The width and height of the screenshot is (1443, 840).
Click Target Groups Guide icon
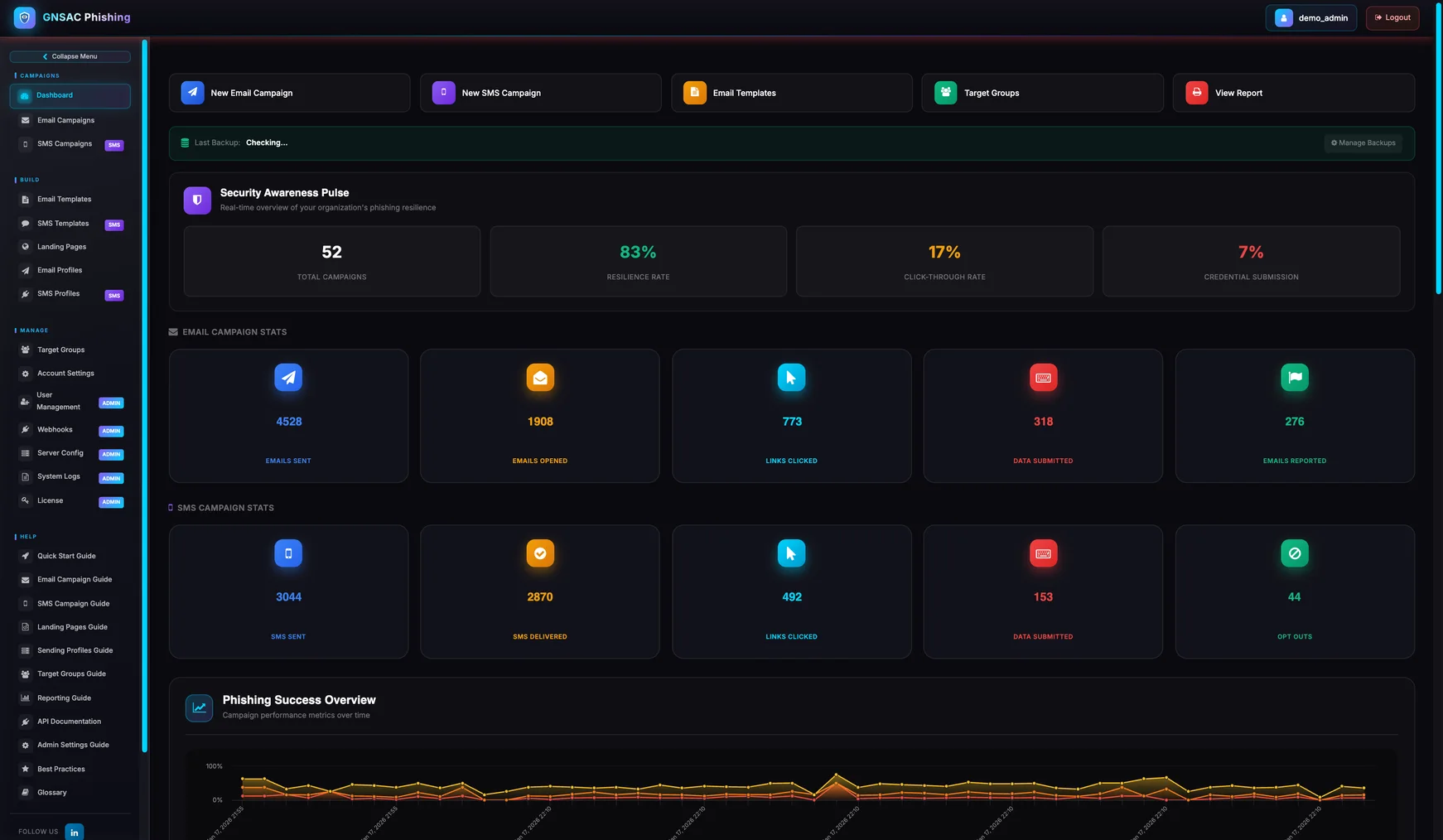(25, 674)
